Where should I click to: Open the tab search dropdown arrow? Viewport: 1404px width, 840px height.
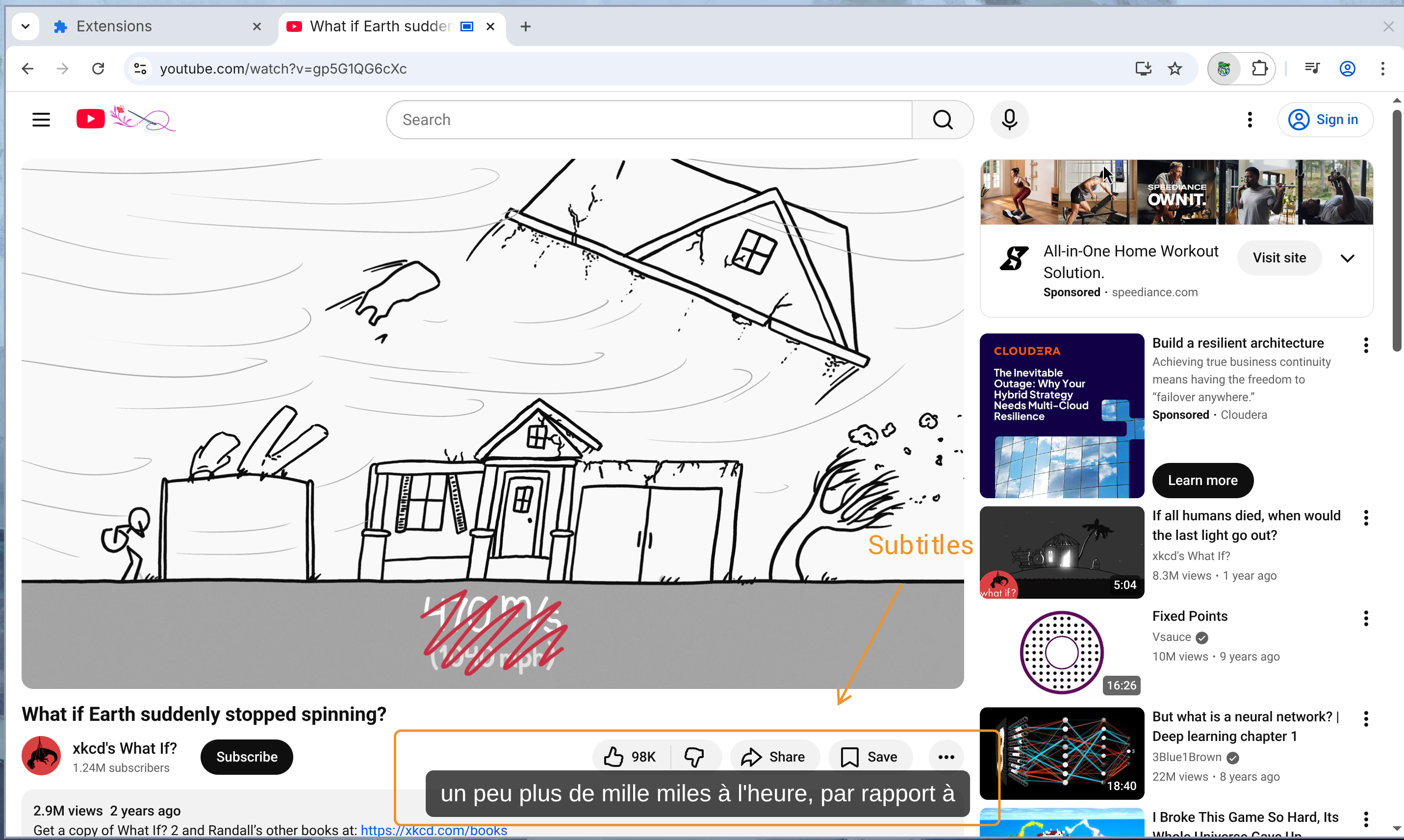coord(26,26)
